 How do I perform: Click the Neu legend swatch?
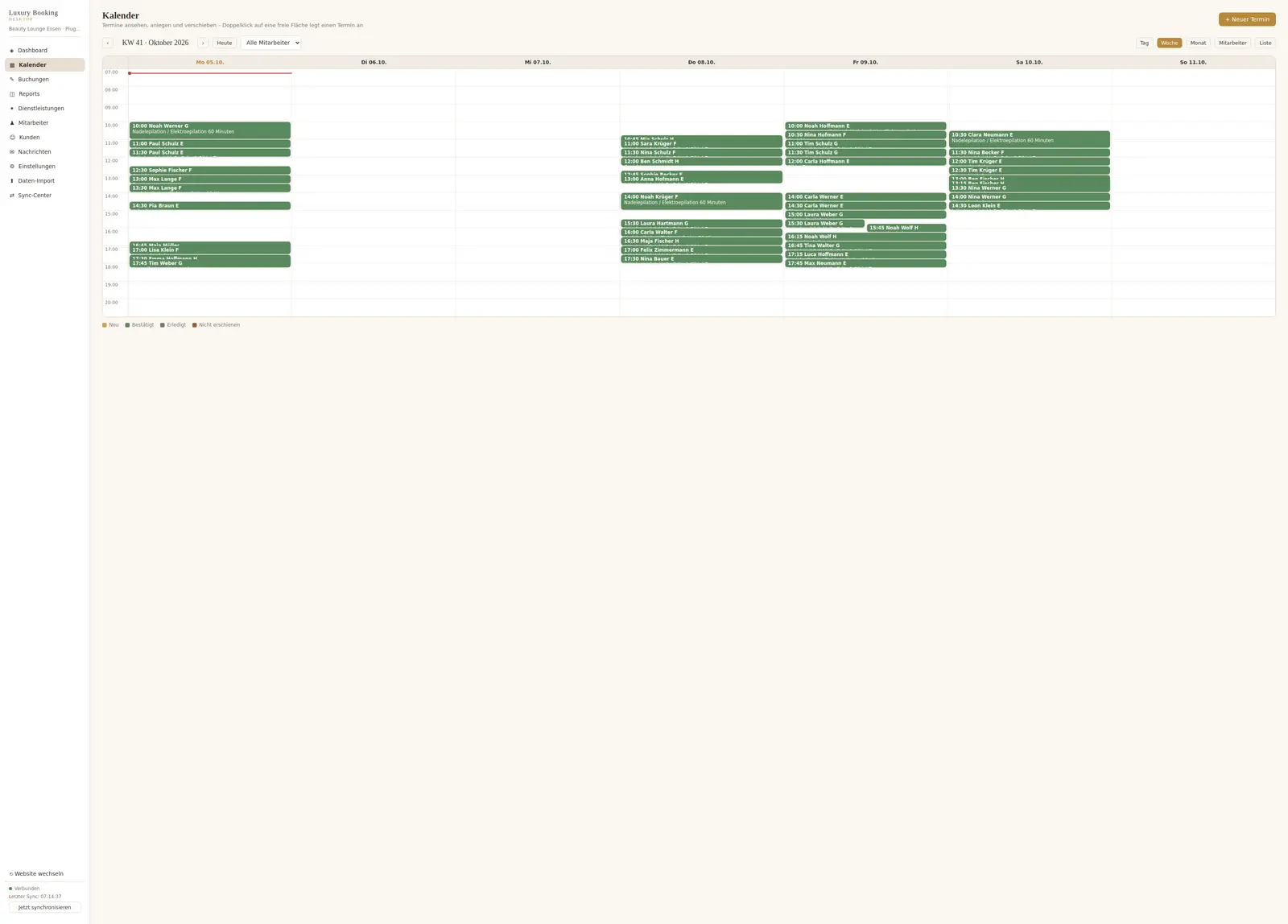105,325
